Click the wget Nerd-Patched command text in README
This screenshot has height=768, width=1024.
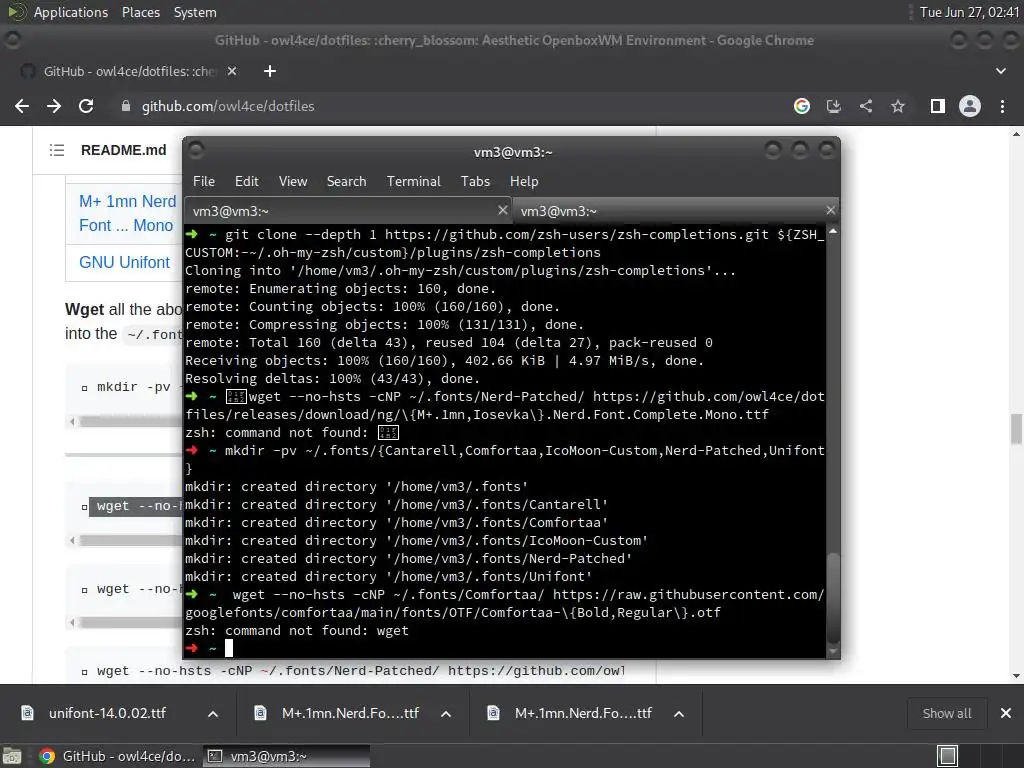(x=360, y=671)
